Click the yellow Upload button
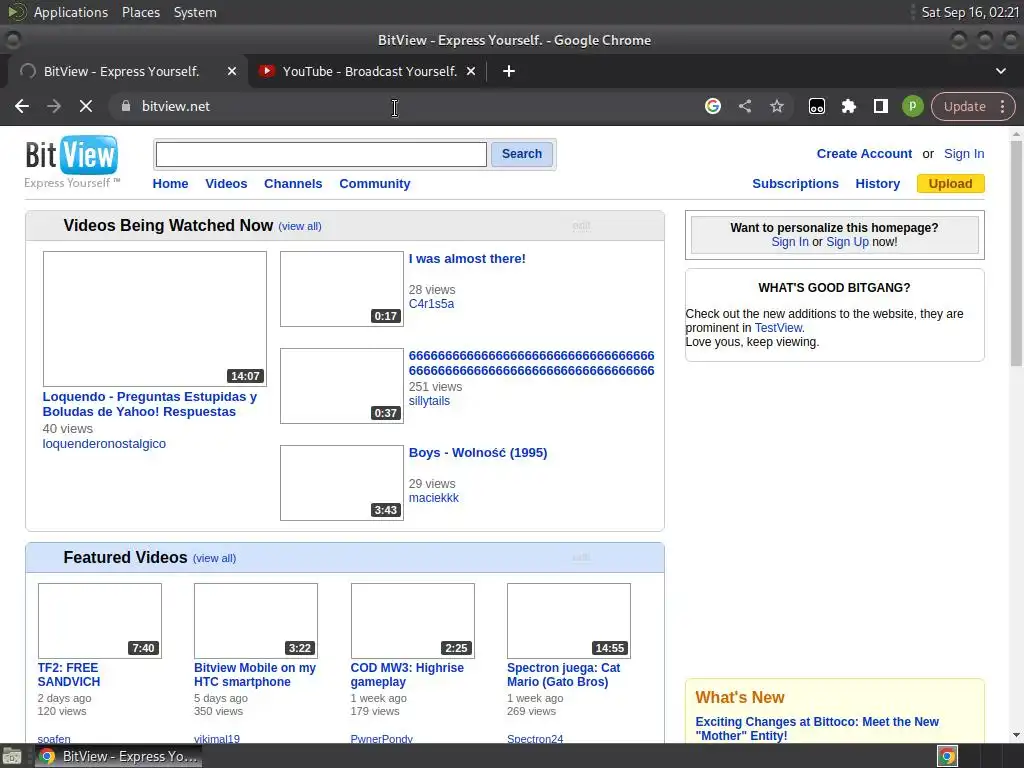The width and height of the screenshot is (1024, 768). [x=950, y=184]
